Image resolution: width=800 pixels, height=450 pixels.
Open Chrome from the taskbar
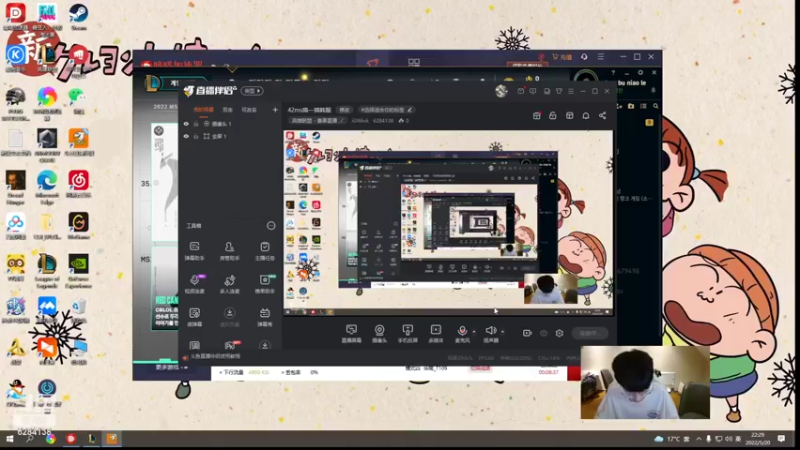tap(51, 439)
